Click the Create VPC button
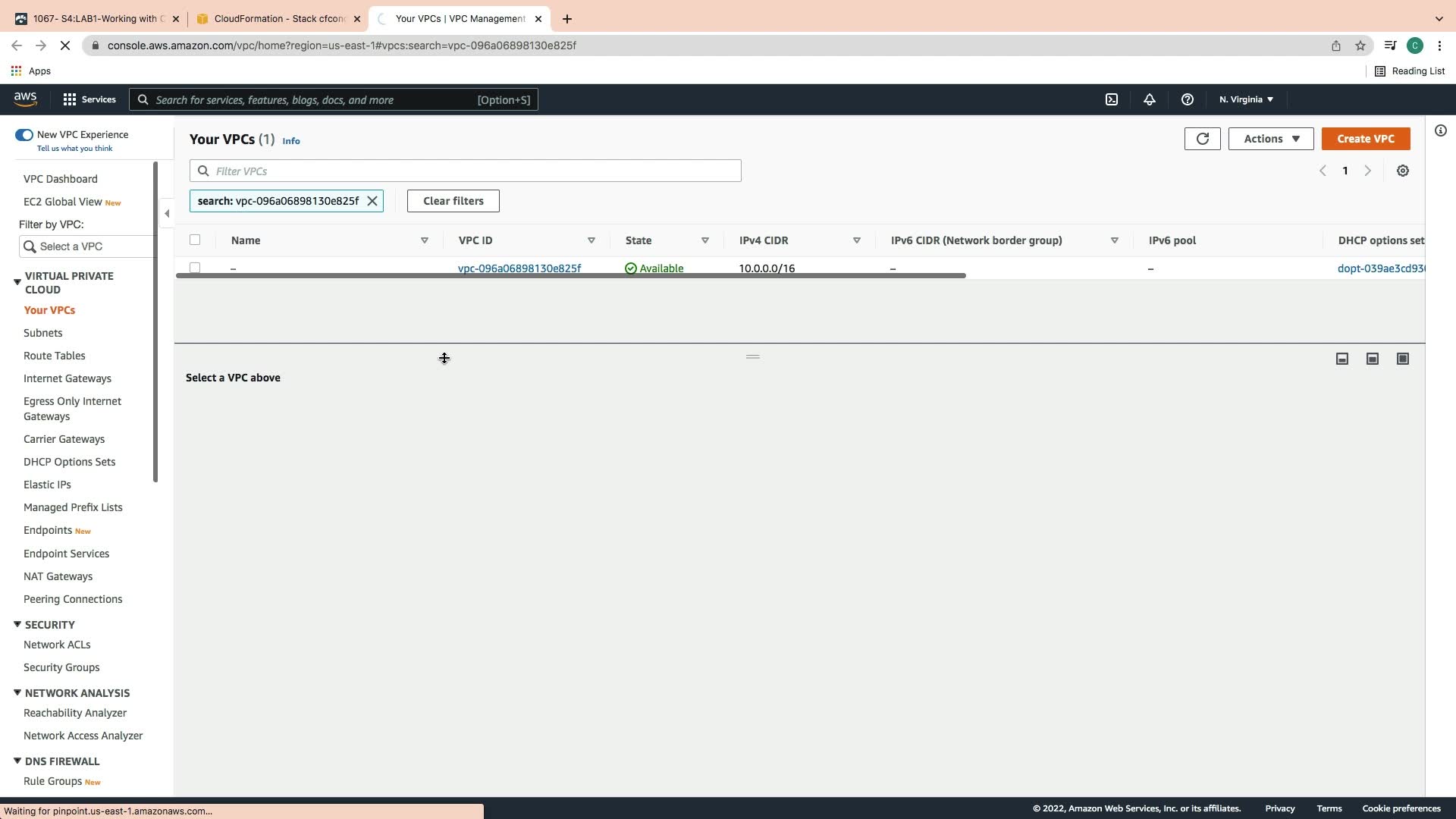Screen dimensions: 1456x819 [1365, 139]
